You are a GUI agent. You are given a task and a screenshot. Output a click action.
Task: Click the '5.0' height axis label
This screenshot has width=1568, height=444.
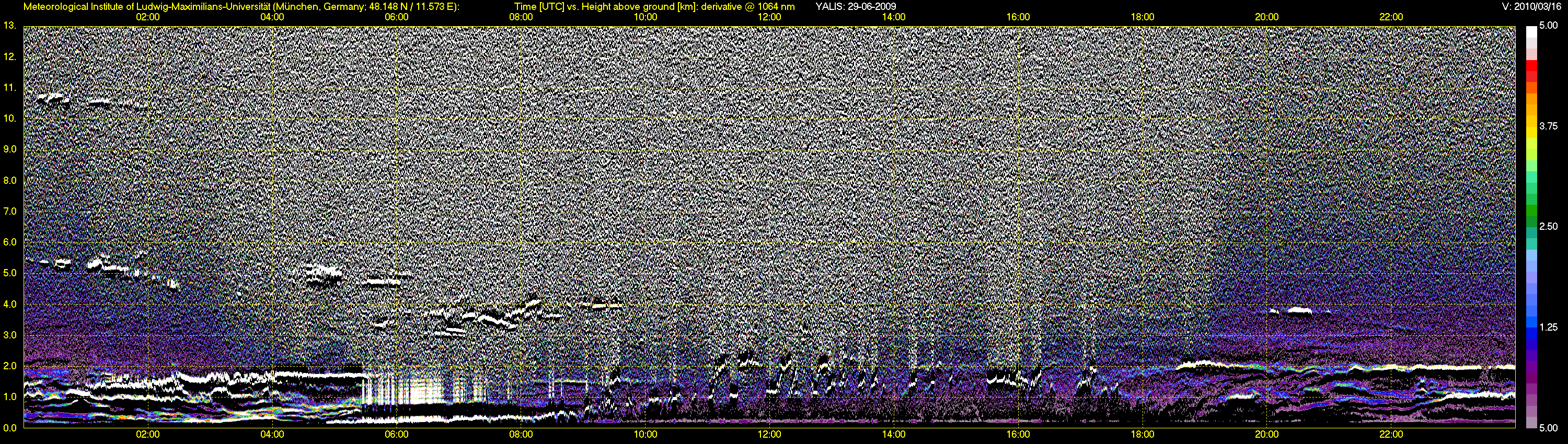click(9, 273)
